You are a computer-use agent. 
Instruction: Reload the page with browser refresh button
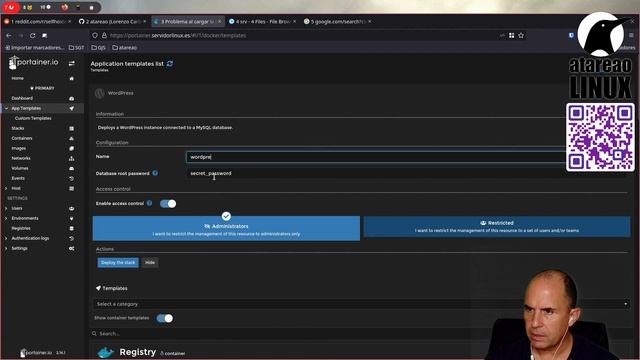click(33, 36)
